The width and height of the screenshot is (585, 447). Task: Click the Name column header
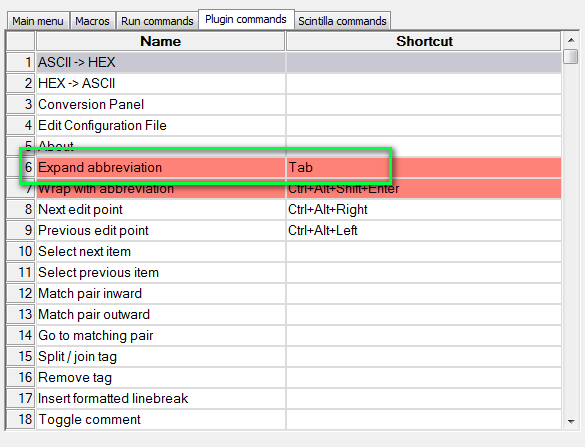(160, 41)
